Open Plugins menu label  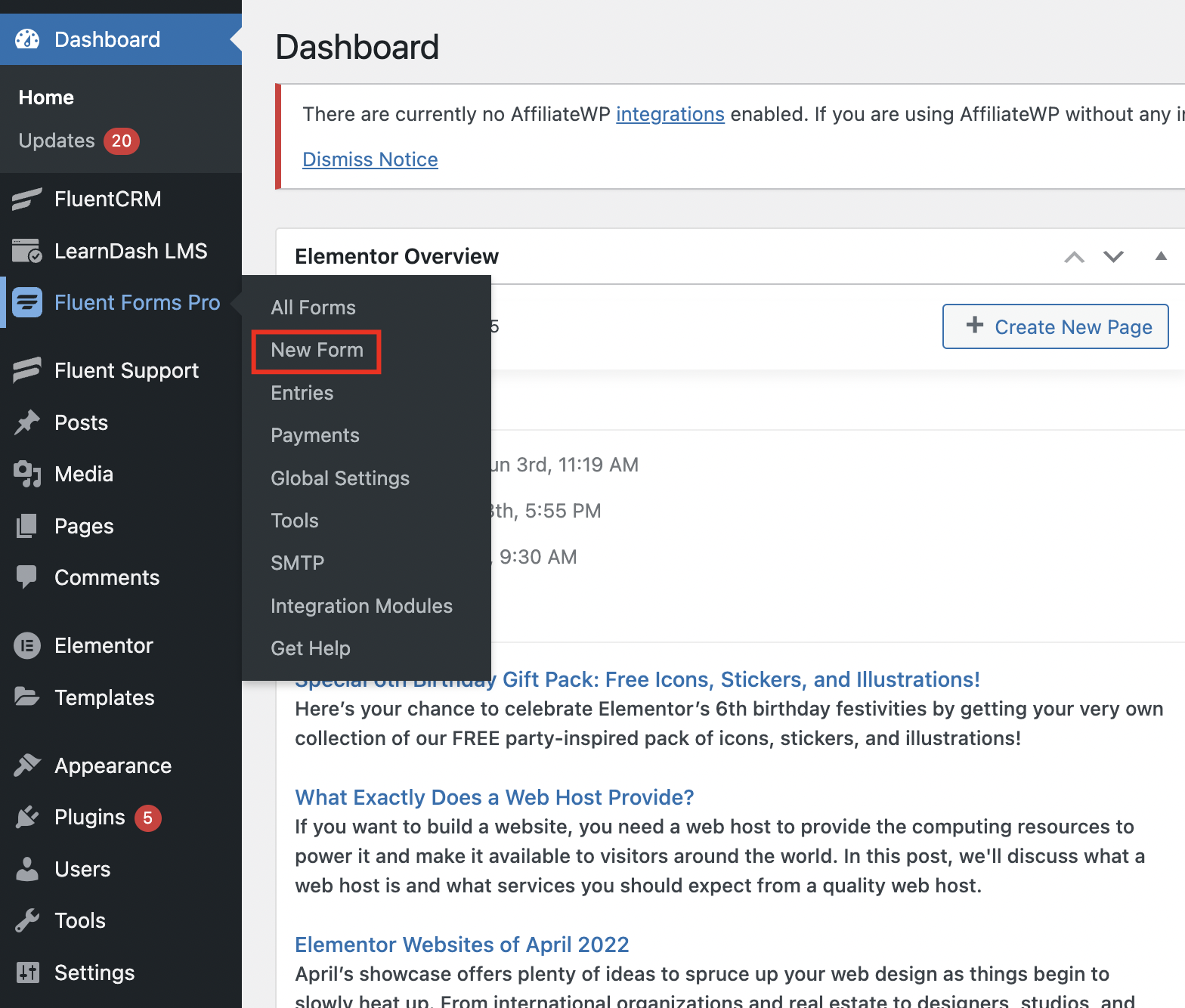[x=89, y=817]
